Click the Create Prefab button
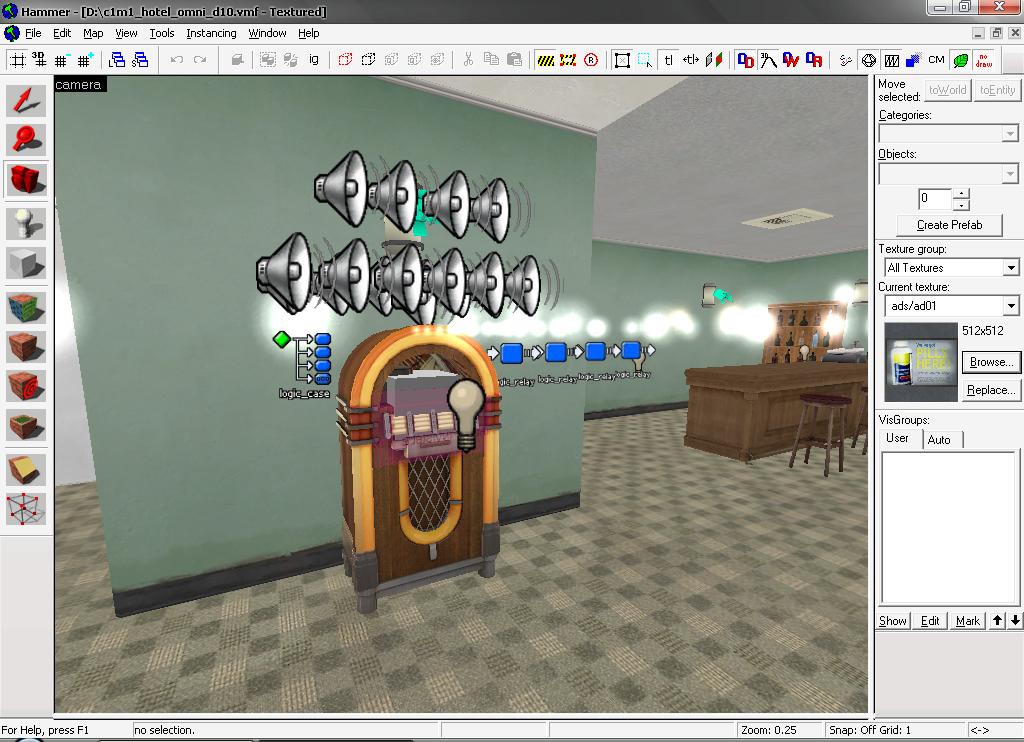The image size is (1024, 742). [949, 225]
